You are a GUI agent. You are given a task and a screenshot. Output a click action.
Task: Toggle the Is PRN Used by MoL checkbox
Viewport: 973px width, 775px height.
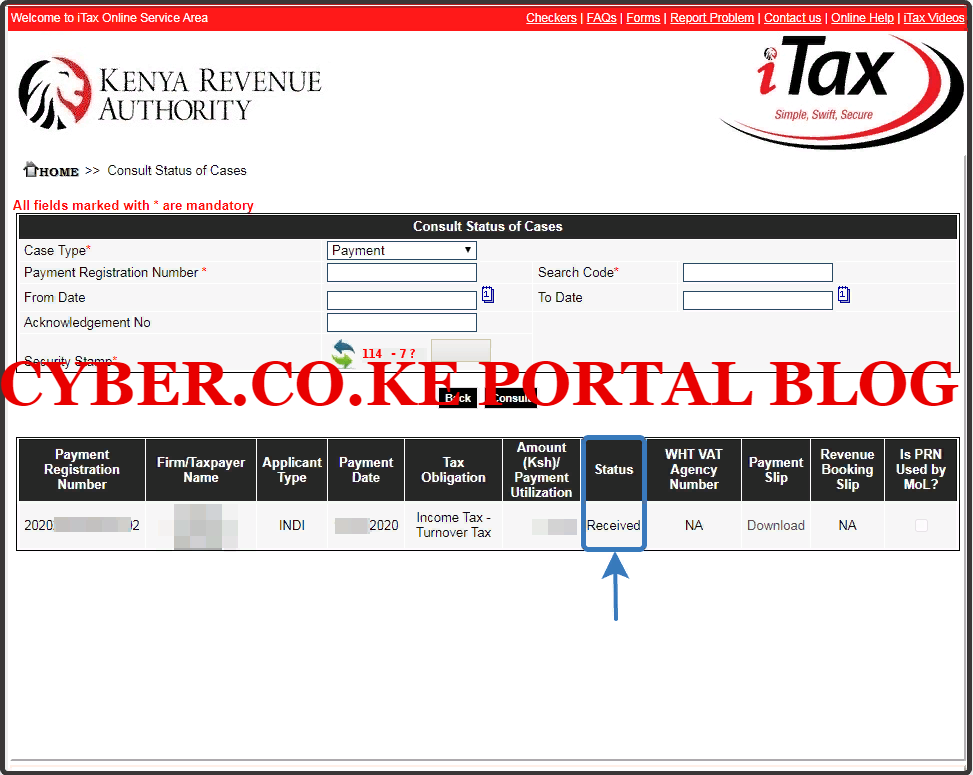pyautogui.click(x=921, y=526)
